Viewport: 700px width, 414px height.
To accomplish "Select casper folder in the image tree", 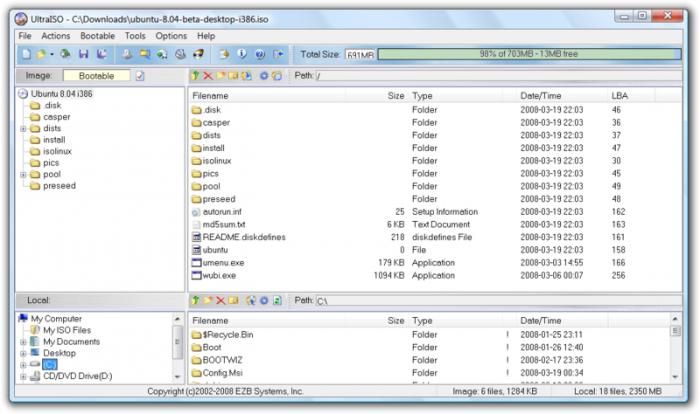I will [57, 117].
